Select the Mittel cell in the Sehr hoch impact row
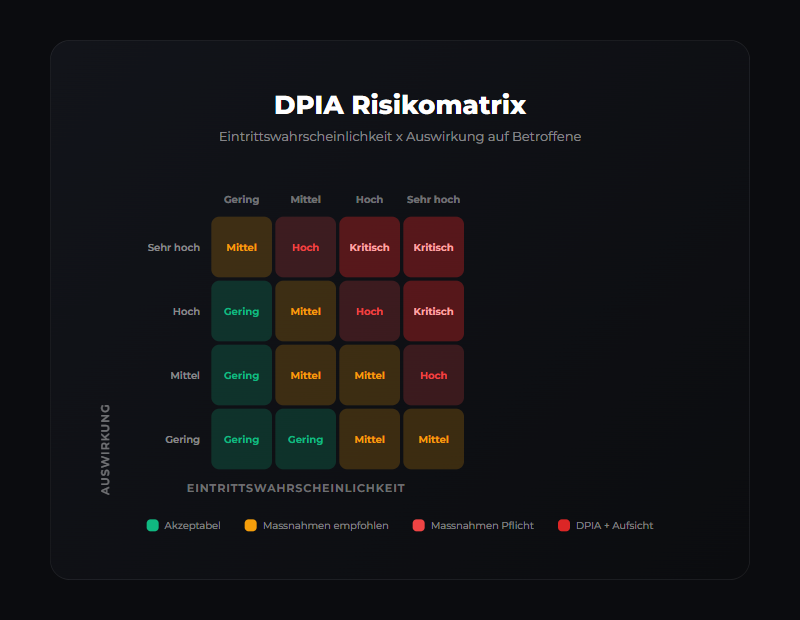Screen dimensions: 800x620 click(x=241, y=247)
